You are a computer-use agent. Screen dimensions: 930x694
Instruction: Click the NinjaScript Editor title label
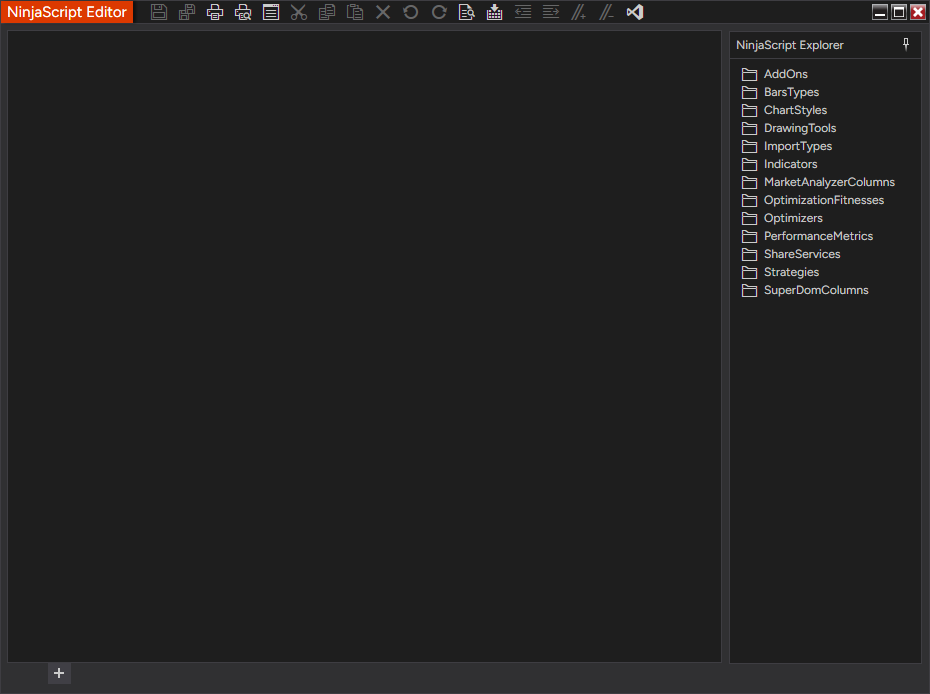[67, 12]
